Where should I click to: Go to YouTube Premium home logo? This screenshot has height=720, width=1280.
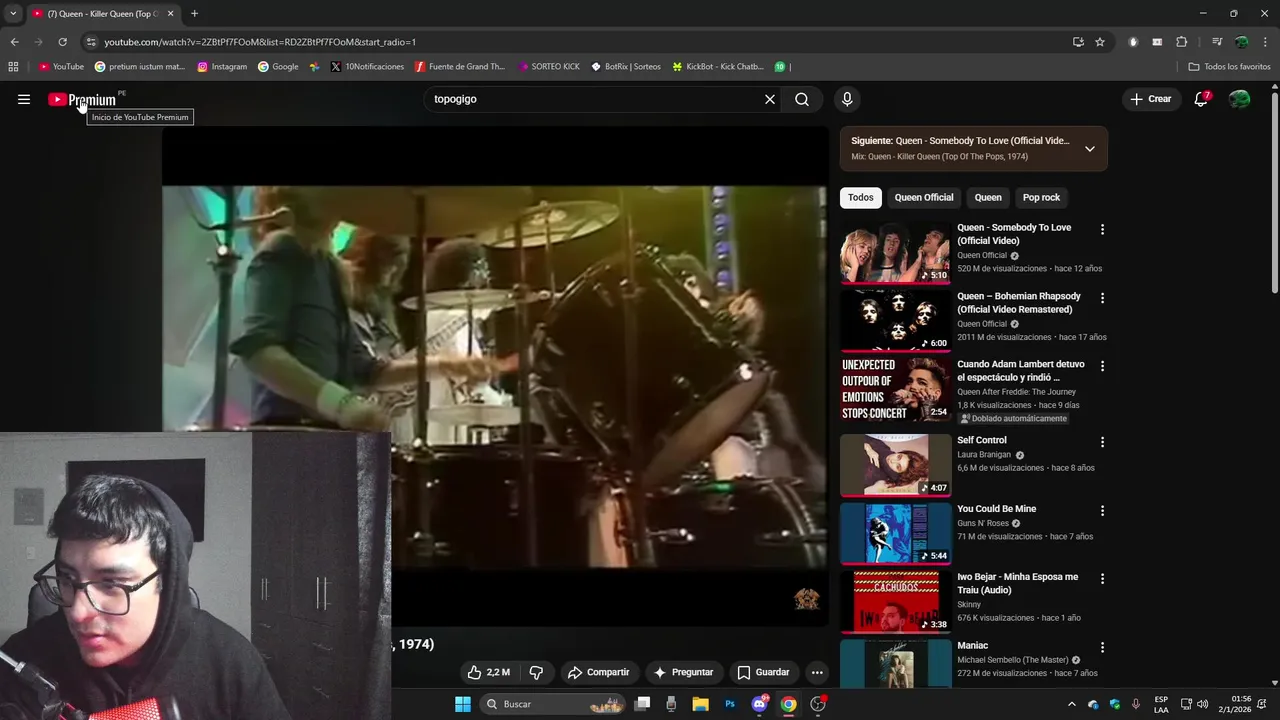(x=82, y=99)
